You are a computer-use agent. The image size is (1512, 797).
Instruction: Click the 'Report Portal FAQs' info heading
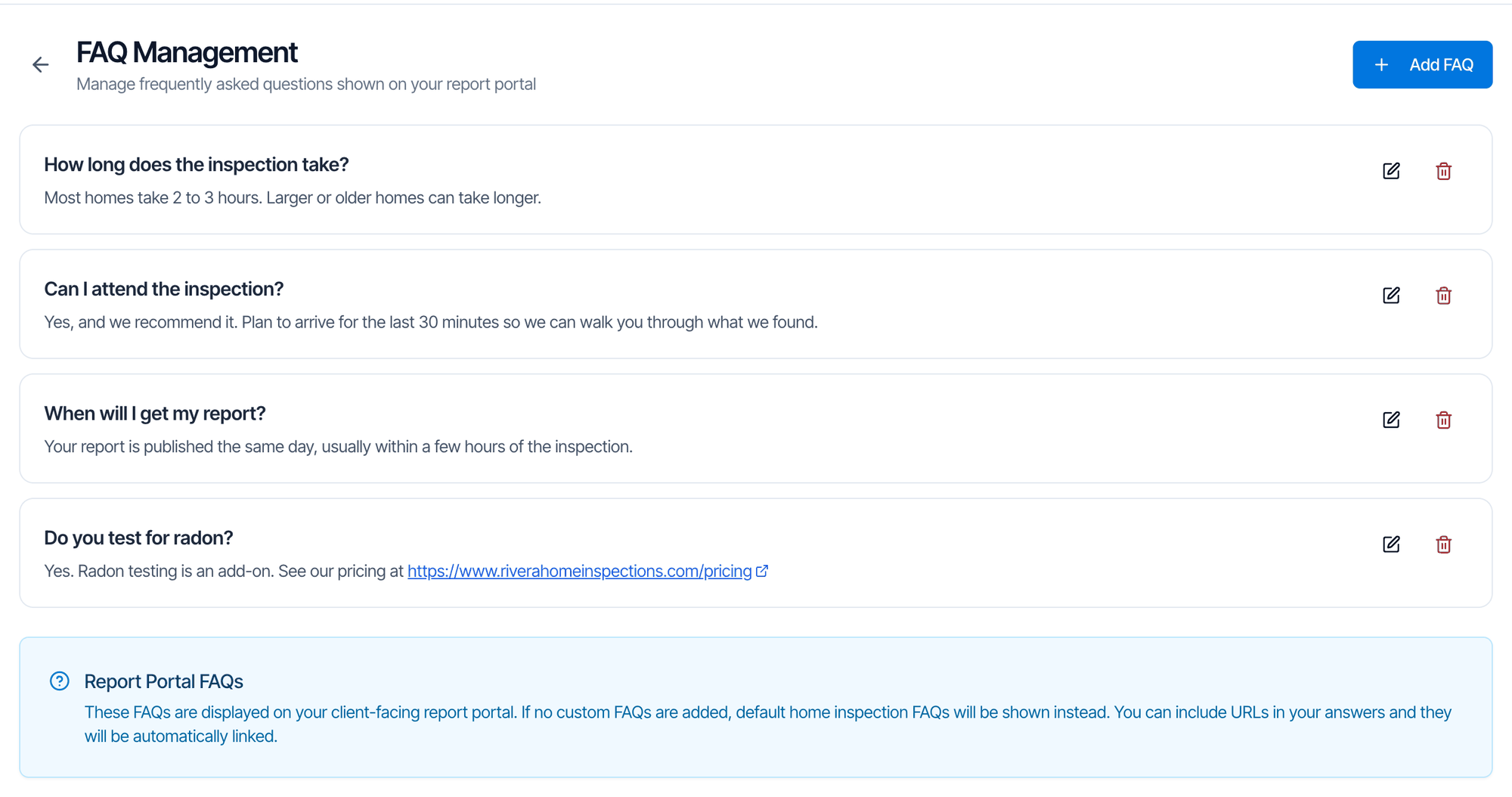164,682
